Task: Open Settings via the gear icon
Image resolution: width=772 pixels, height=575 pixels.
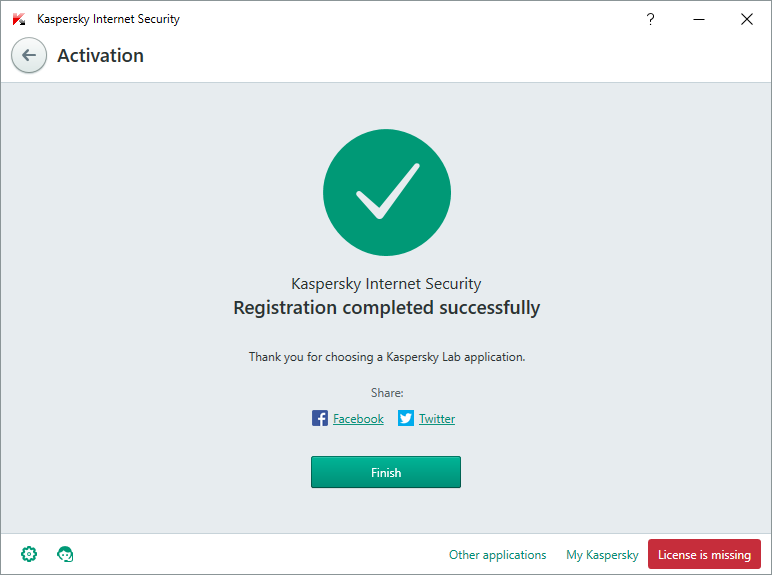Action: pos(29,554)
